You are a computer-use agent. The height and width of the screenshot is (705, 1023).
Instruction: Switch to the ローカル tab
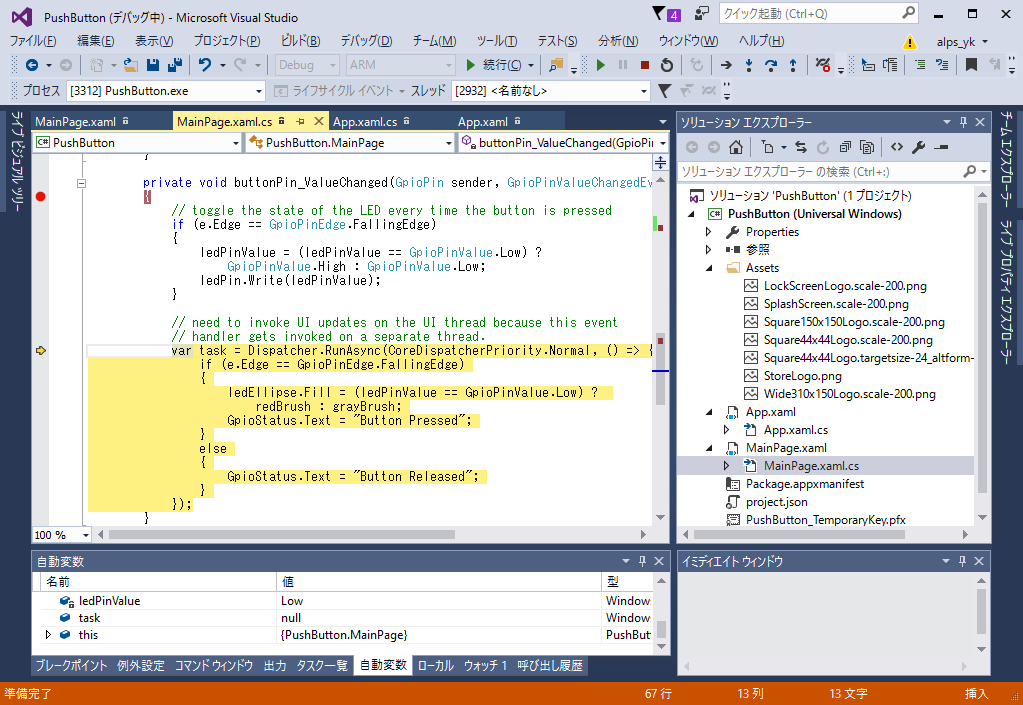point(435,665)
